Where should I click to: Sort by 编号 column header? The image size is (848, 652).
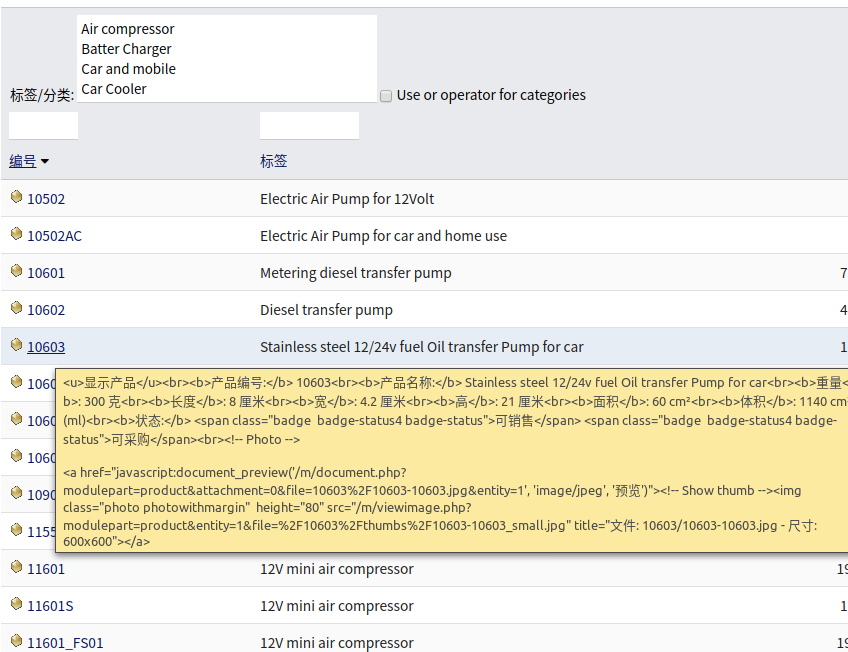[x=23, y=161]
